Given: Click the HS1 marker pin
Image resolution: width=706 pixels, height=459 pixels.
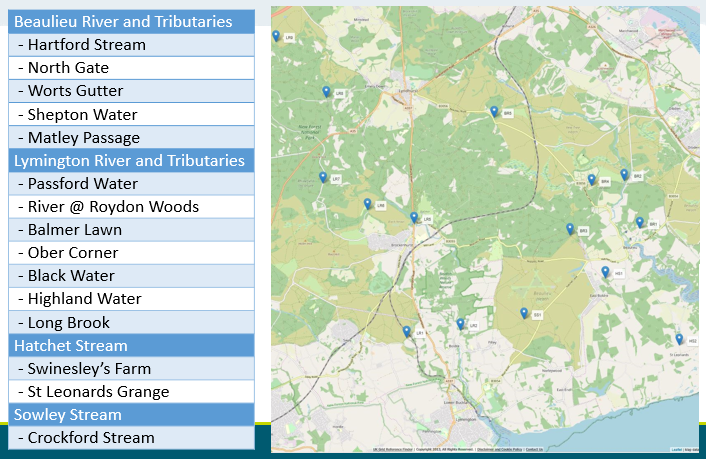Looking at the screenshot, I should click(605, 271).
